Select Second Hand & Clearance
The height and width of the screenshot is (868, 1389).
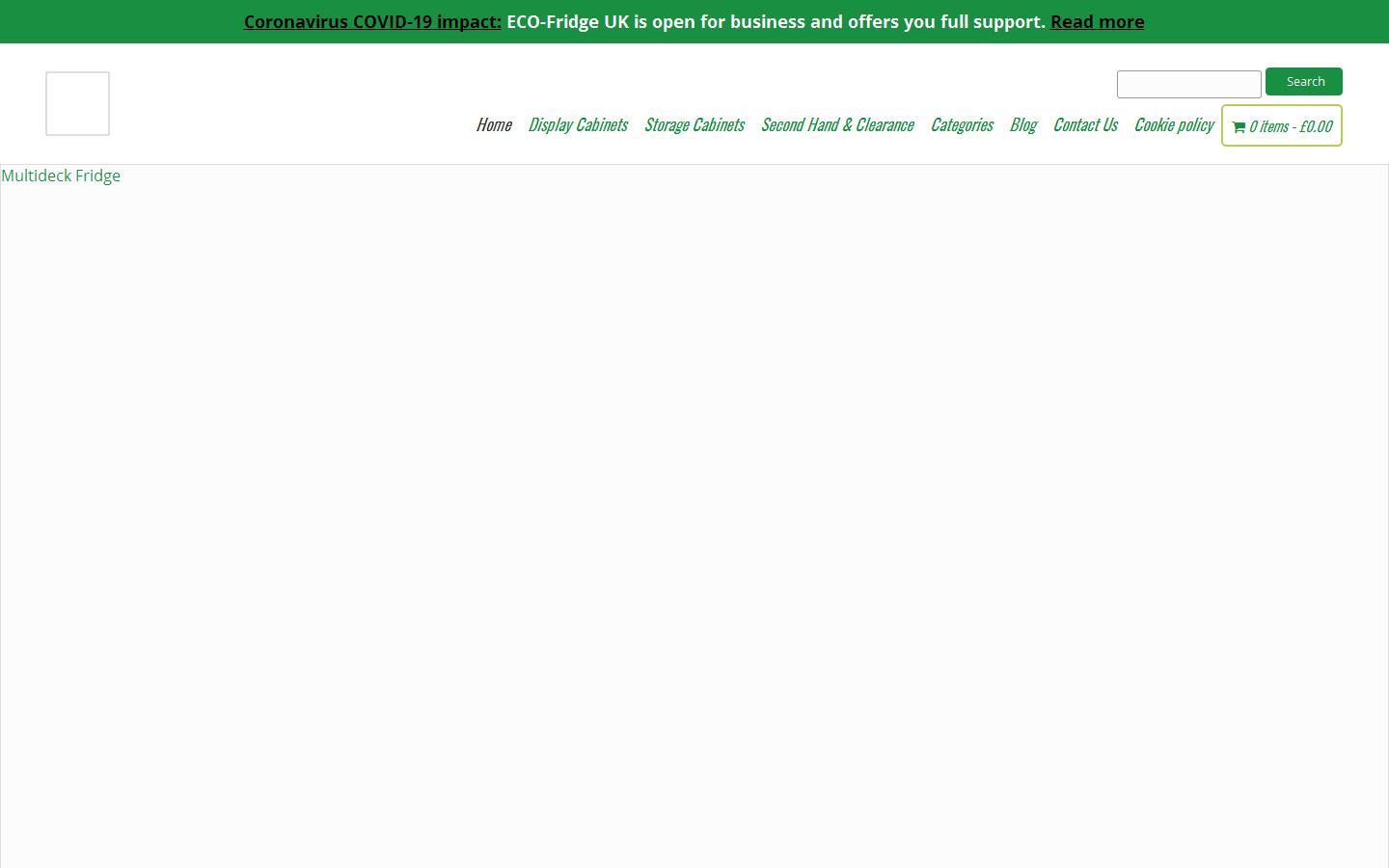(836, 124)
